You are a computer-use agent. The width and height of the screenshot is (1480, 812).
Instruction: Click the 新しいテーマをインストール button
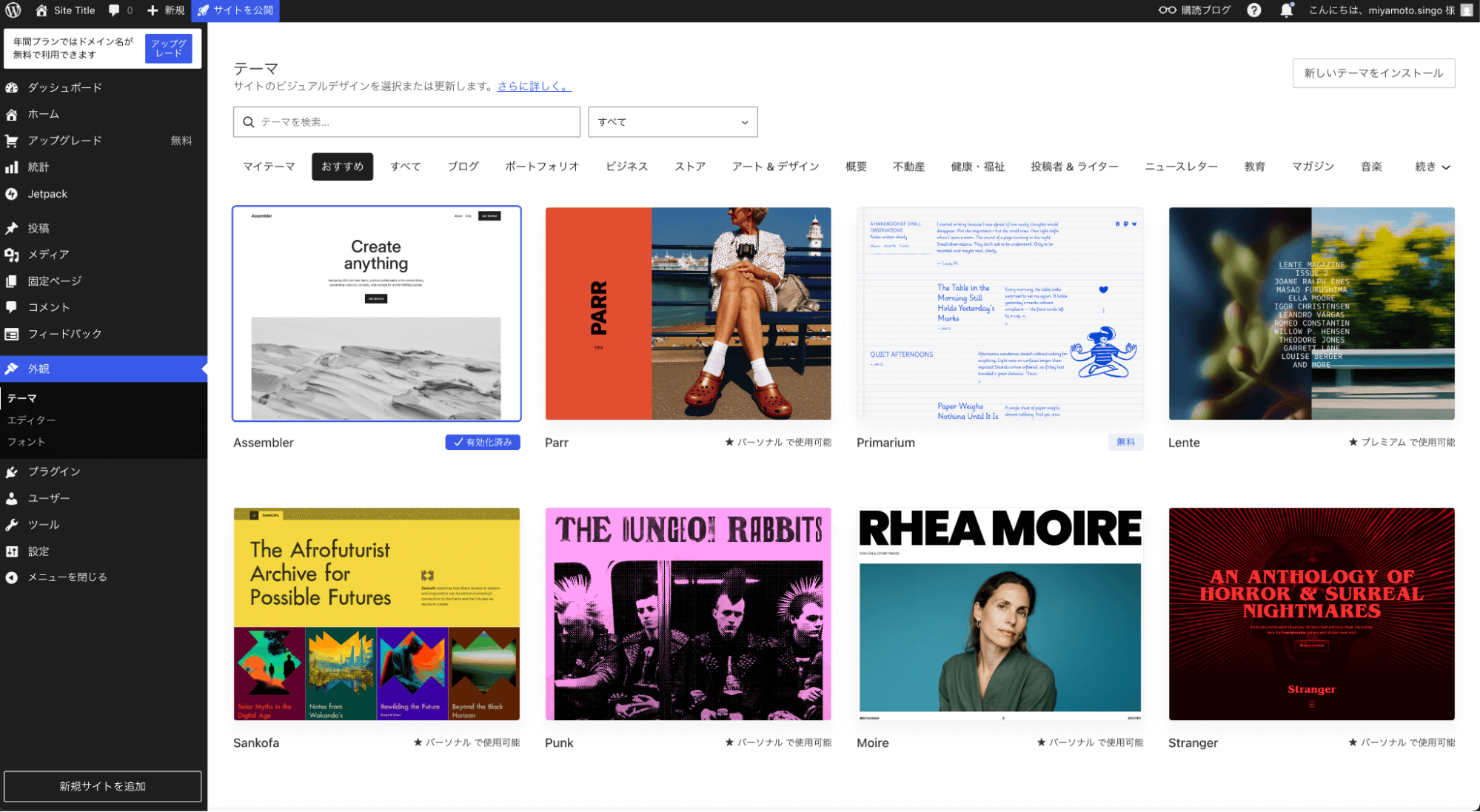(x=1373, y=73)
